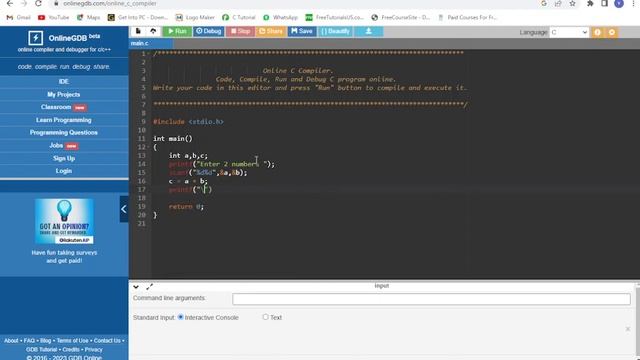Click the expand panel diagonal arrow icon
640x360 pixels.
pyautogui.click(x=149, y=287)
